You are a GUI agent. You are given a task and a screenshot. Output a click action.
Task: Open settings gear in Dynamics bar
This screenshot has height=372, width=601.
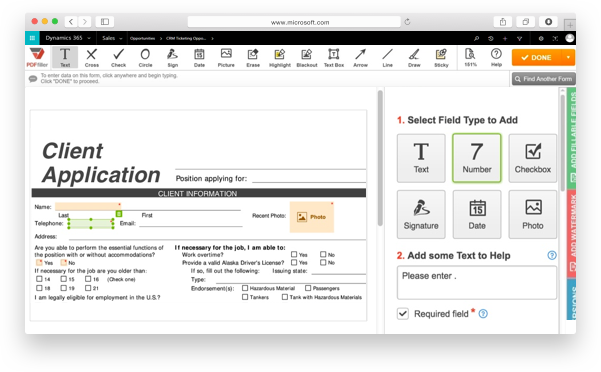click(x=541, y=38)
